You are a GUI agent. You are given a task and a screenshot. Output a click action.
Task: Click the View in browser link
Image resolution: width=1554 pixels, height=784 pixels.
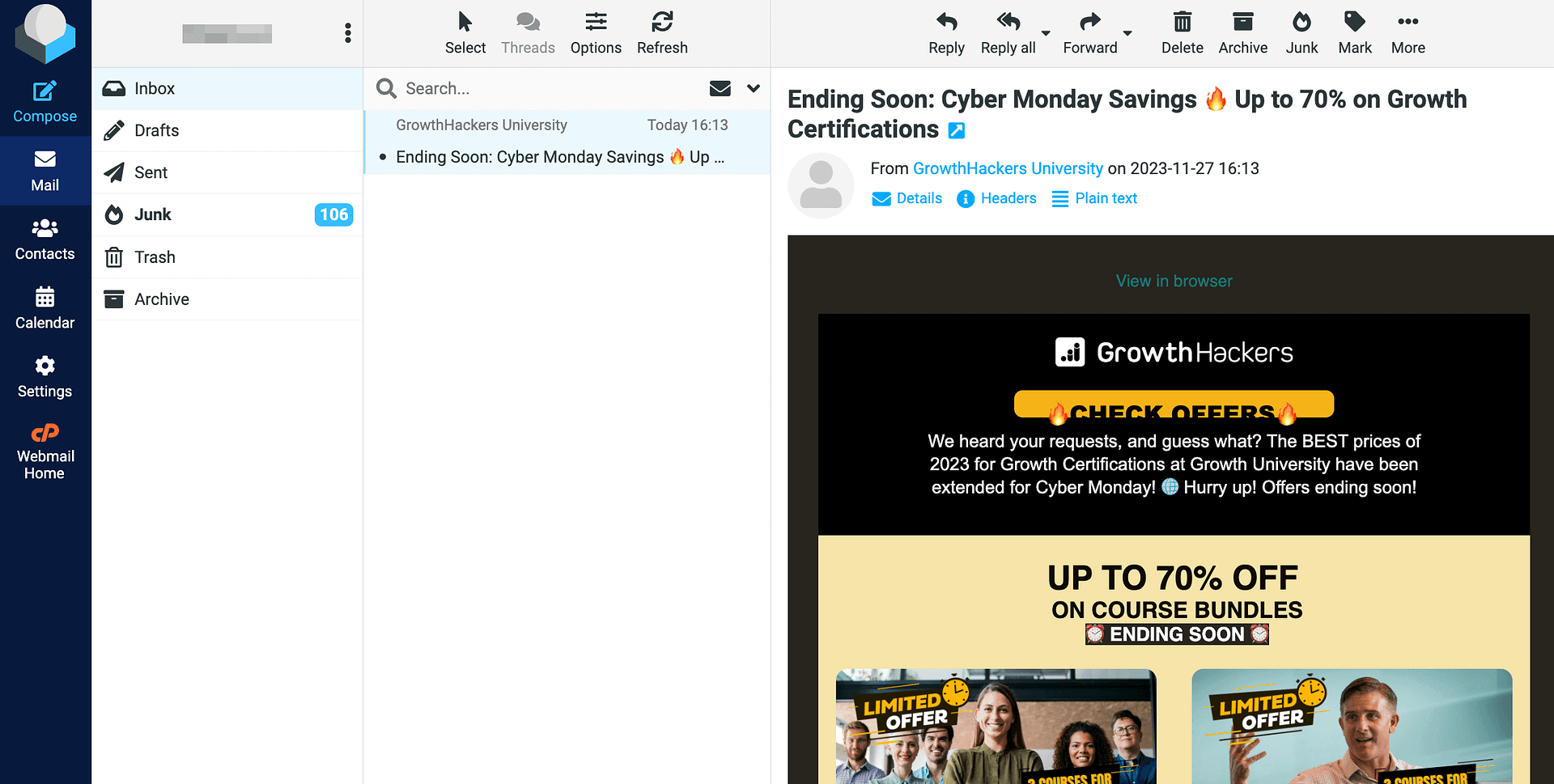(x=1174, y=281)
